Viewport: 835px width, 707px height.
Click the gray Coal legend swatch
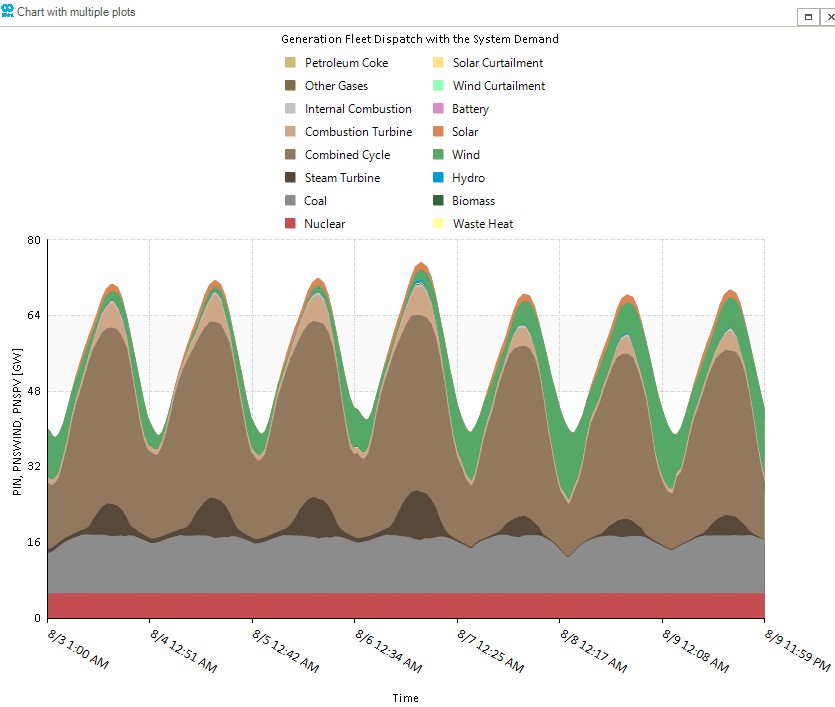(290, 201)
